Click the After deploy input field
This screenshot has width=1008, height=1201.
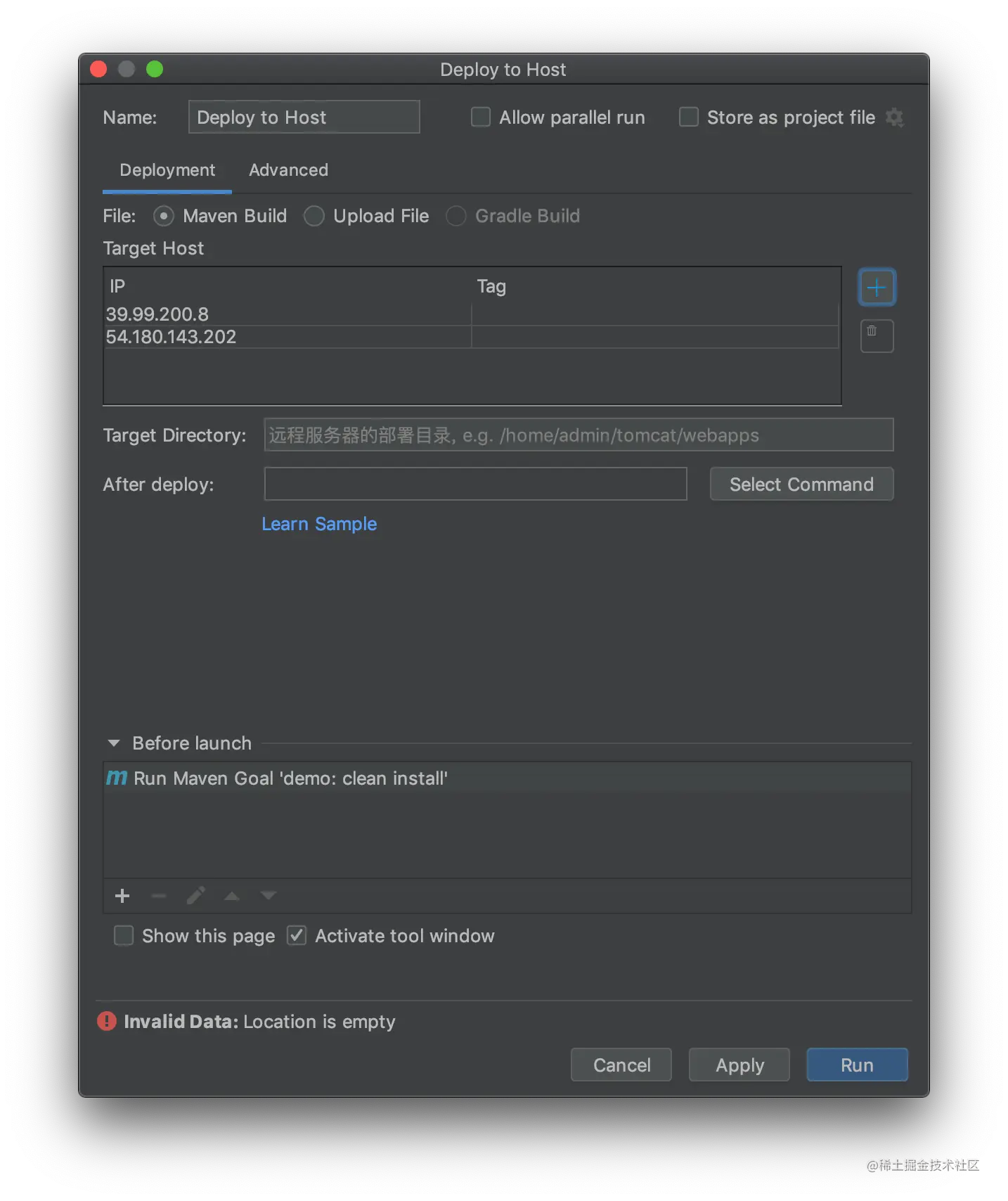coord(475,484)
